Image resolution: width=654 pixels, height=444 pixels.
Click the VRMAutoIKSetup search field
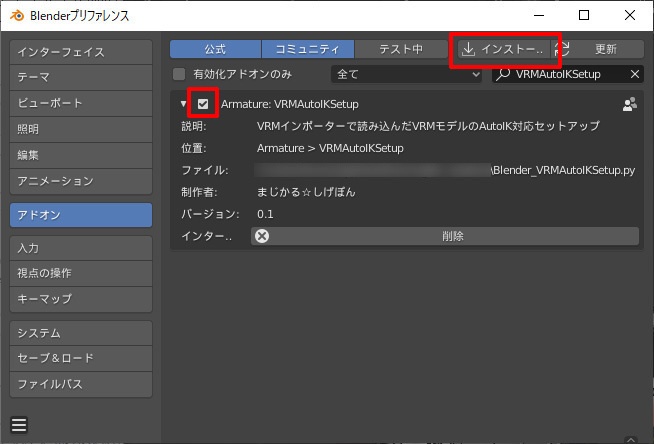pos(568,74)
